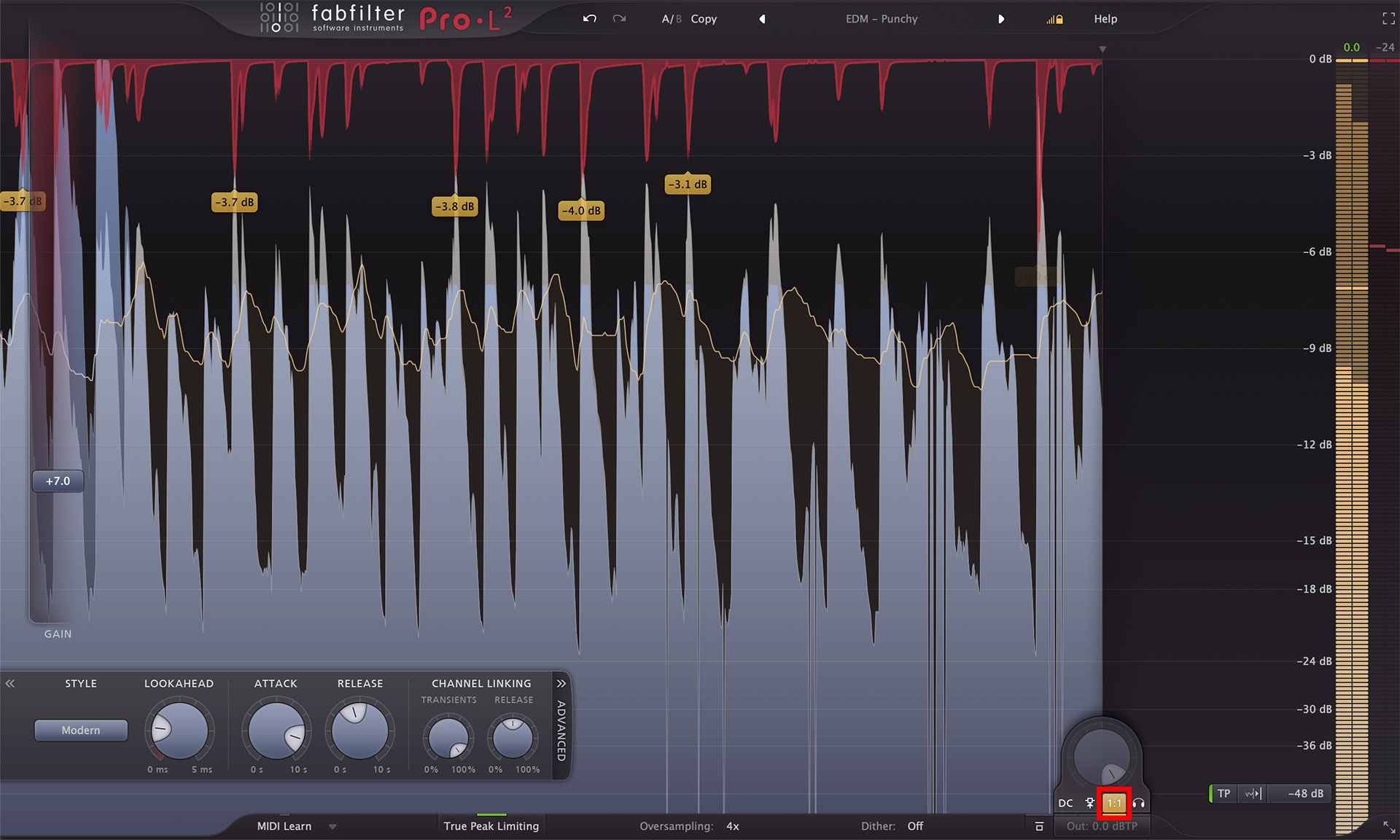Screen dimensions: 1400x840
Task: Toggle True Peak Limiting
Action: (491, 826)
